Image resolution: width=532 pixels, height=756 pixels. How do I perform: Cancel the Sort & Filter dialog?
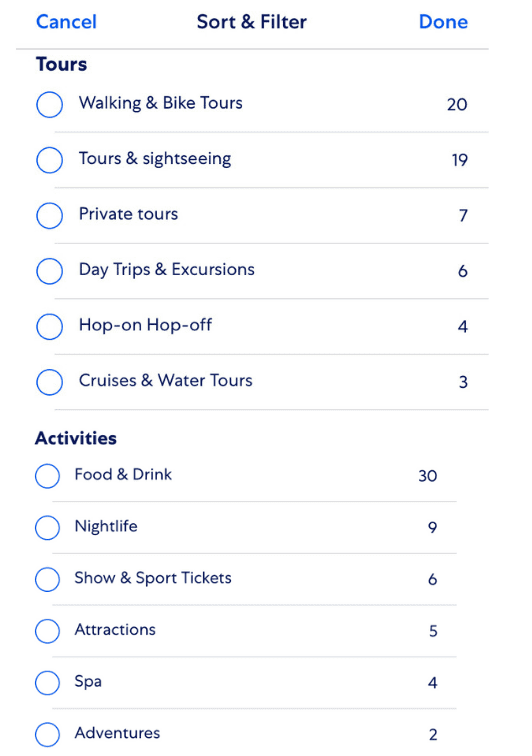point(66,22)
